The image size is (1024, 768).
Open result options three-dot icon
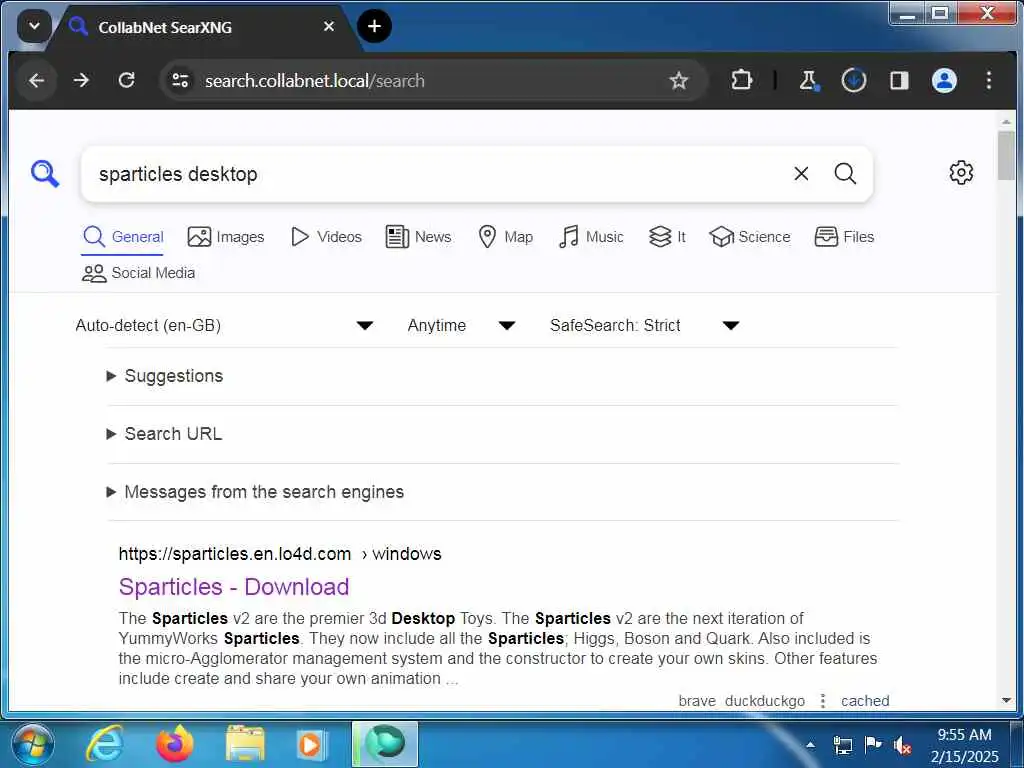tap(823, 701)
